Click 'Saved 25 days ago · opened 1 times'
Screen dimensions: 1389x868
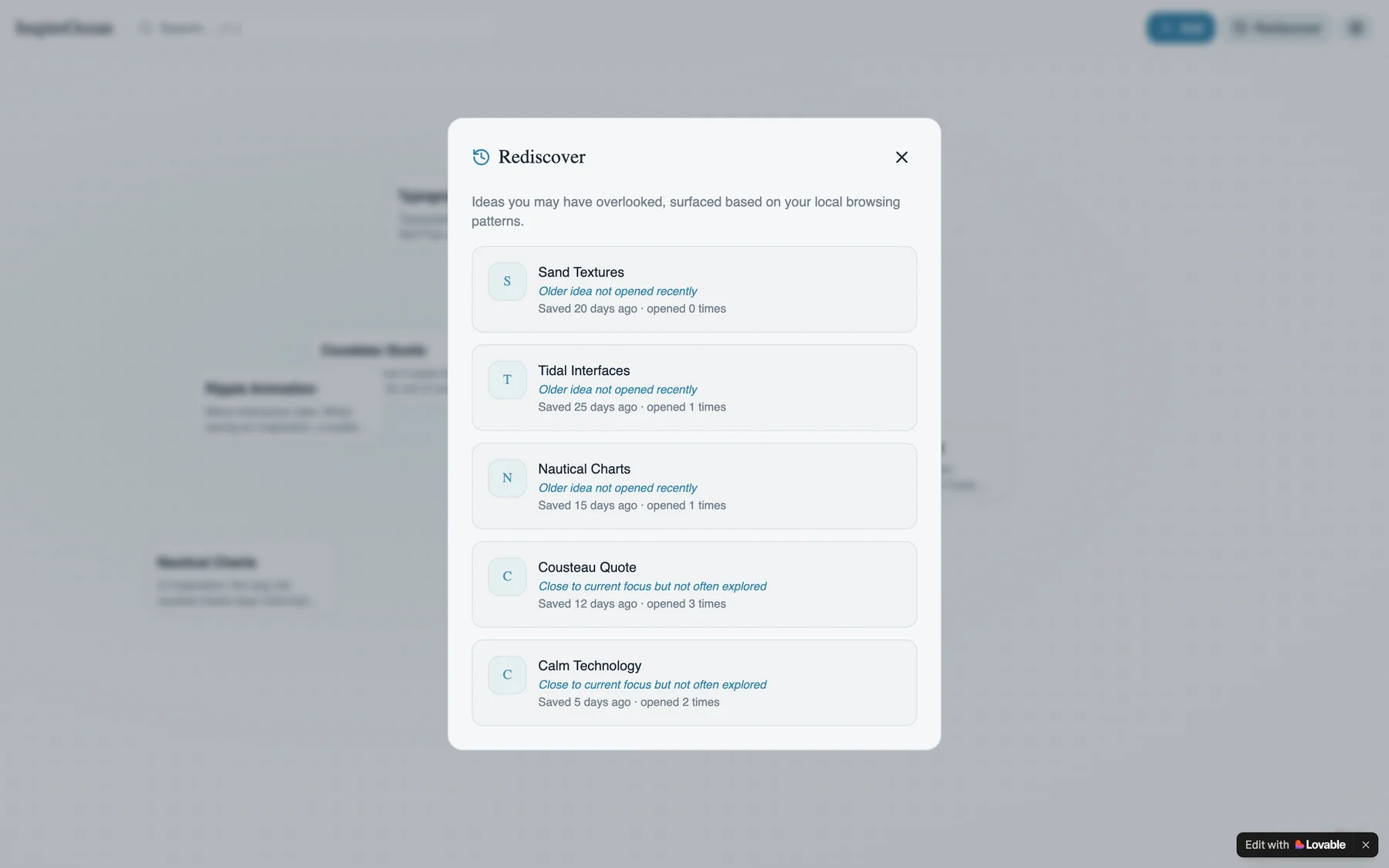pyautogui.click(x=632, y=407)
